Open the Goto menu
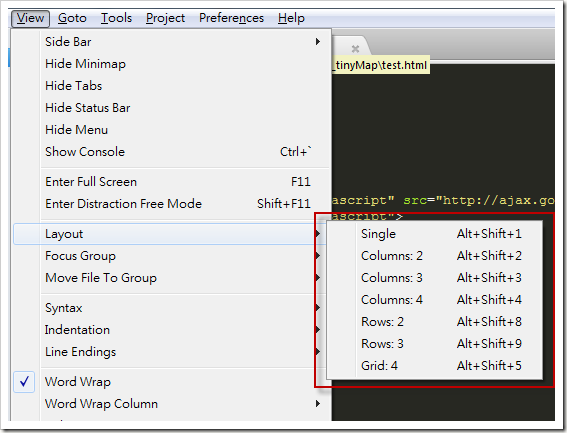The width and height of the screenshot is (567, 433). tap(72, 18)
